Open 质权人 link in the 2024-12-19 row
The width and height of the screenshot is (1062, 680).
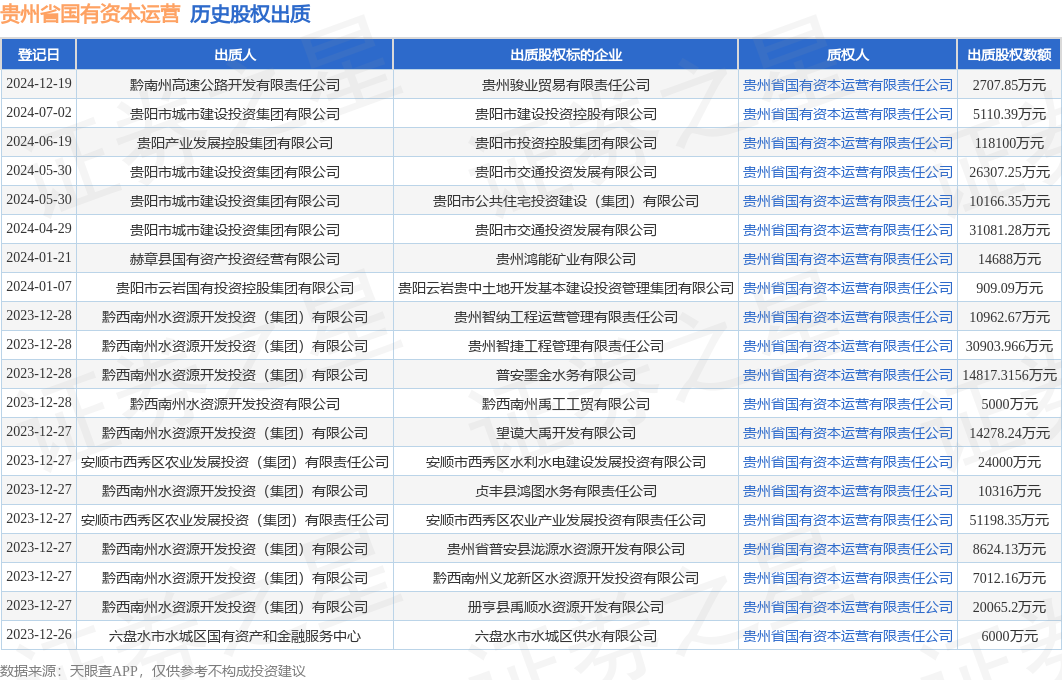(x=847, y=85)
